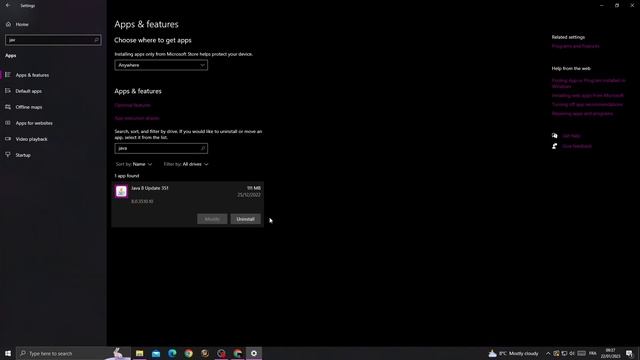This screenshot has width=640, height=360.
Task: Open the Sort by Name dropdown
Action: 134,164
